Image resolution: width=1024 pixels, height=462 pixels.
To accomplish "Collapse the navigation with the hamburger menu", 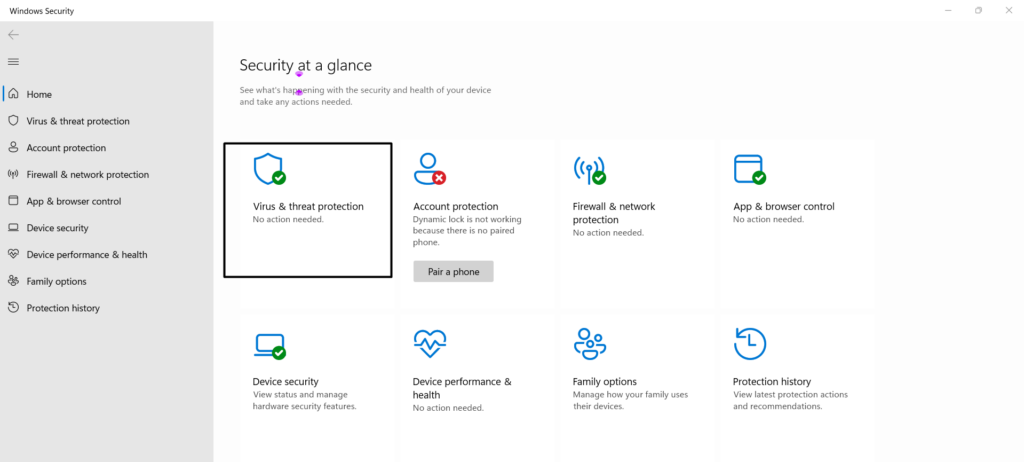I will (x=14, y=62).
